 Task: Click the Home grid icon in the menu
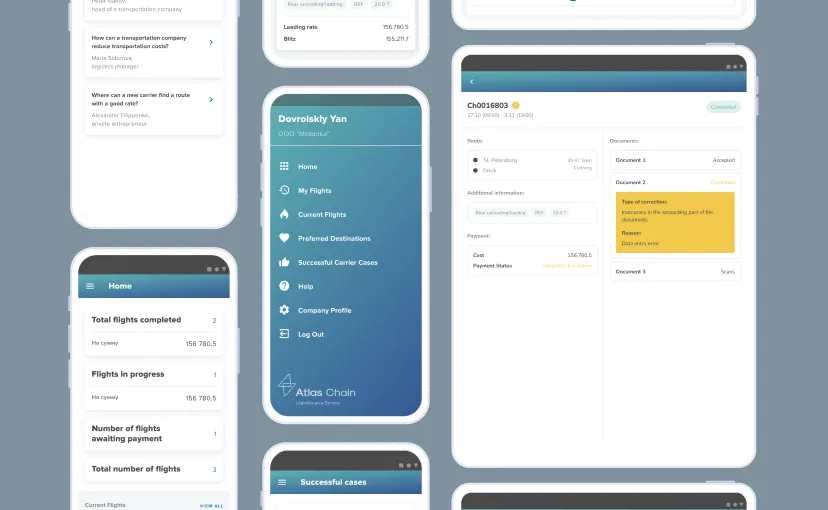284,166
